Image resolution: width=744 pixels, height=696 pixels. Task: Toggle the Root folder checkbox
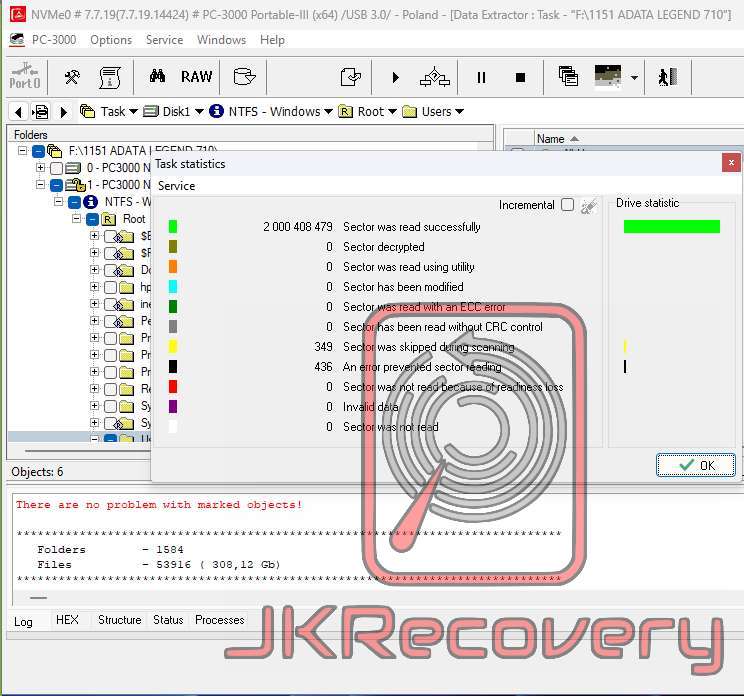click(x=92, y=219)
